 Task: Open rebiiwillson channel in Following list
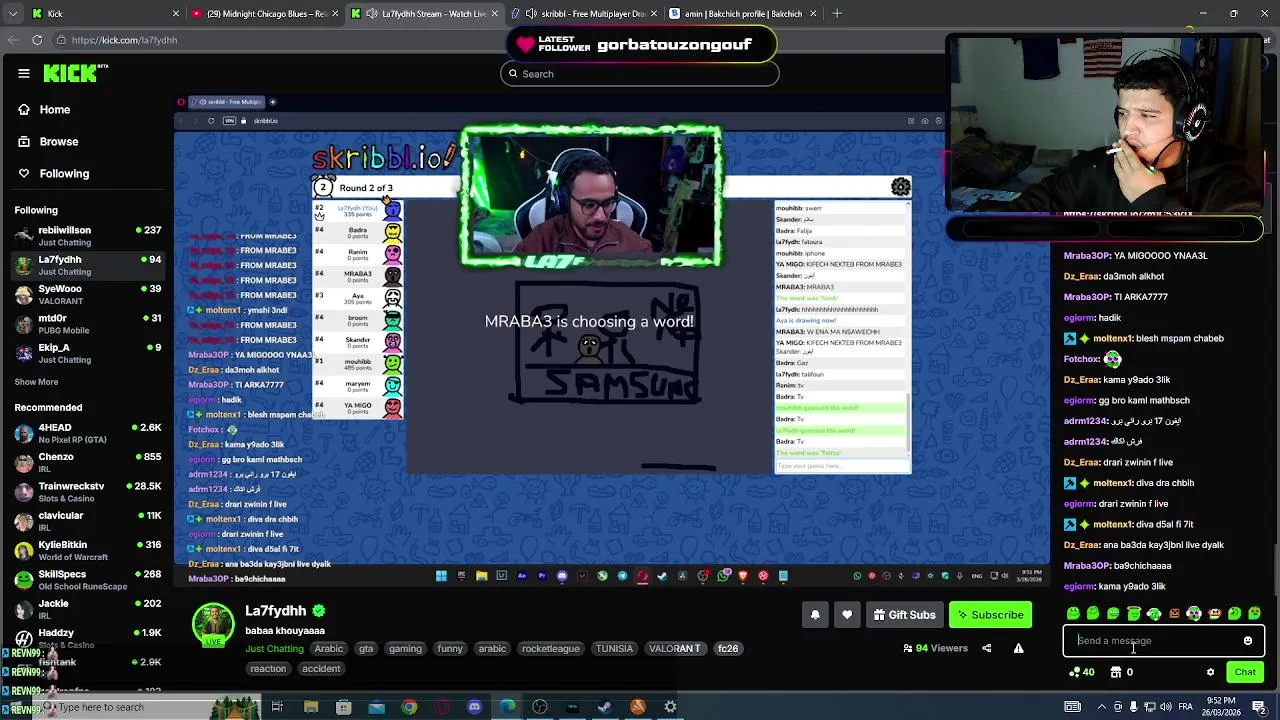pos(88,236)
